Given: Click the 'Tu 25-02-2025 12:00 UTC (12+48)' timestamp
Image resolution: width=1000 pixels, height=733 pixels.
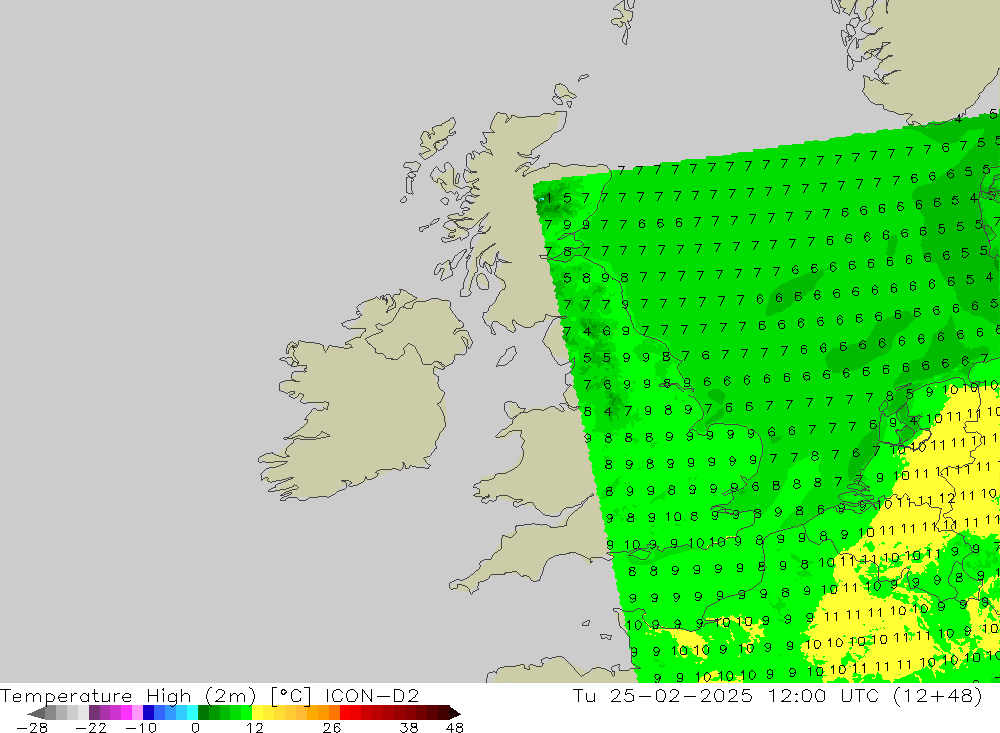Looking at the screenshot, I should (777, 695).
